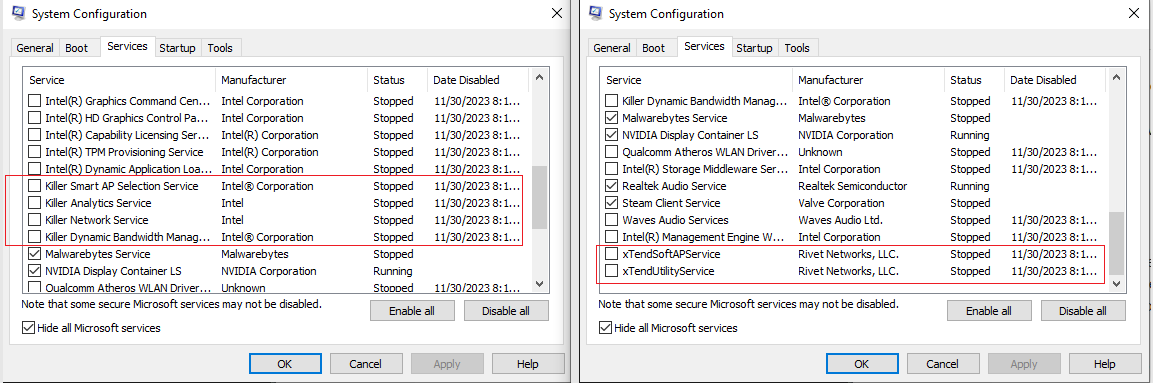Check Killer Analytics Service checkbox in left window

[35, 203]
